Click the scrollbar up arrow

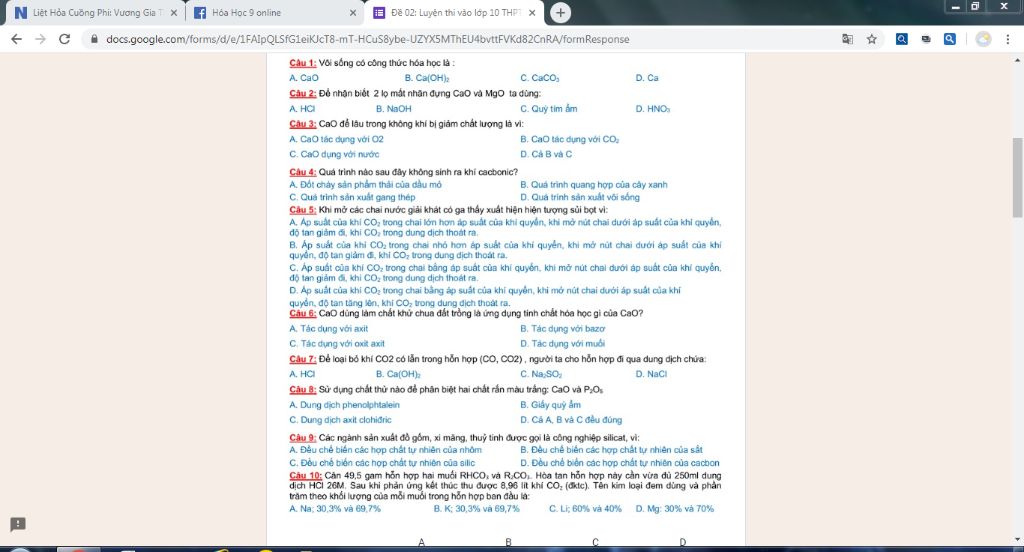click(x=1017, y=60)
